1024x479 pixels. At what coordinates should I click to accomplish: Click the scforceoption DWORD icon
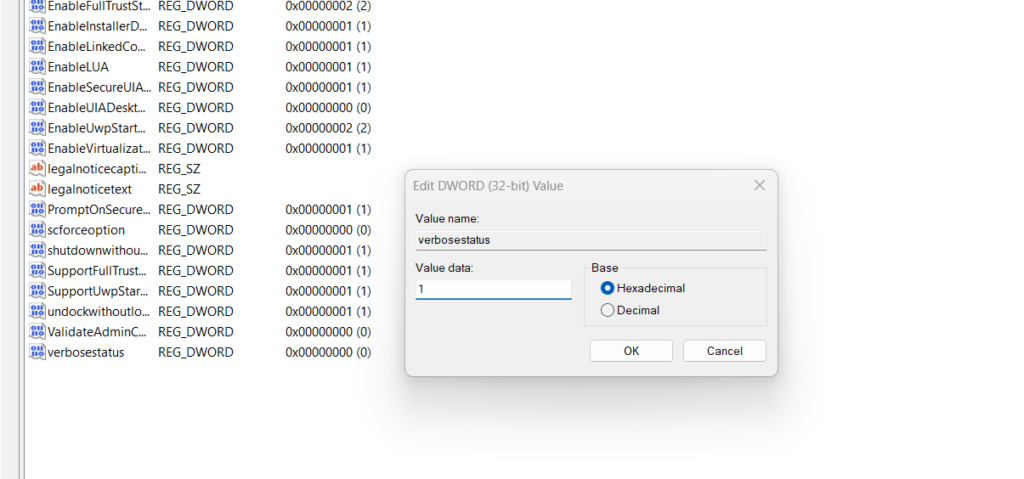tap(38, 230)
